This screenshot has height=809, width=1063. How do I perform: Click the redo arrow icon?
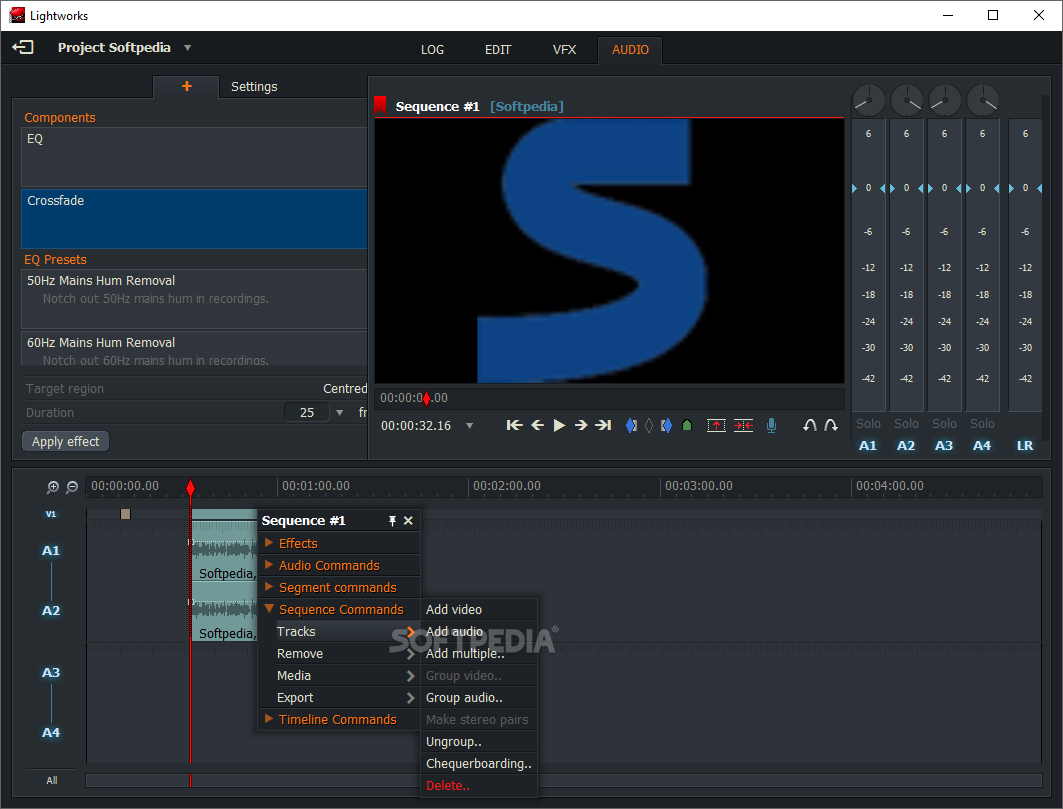(x=830, y=425)
